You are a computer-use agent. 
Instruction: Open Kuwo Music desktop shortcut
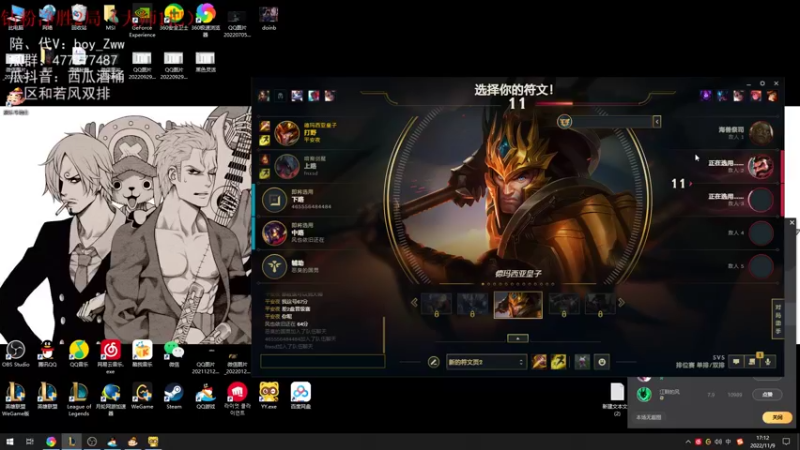[x=142, y=354]
